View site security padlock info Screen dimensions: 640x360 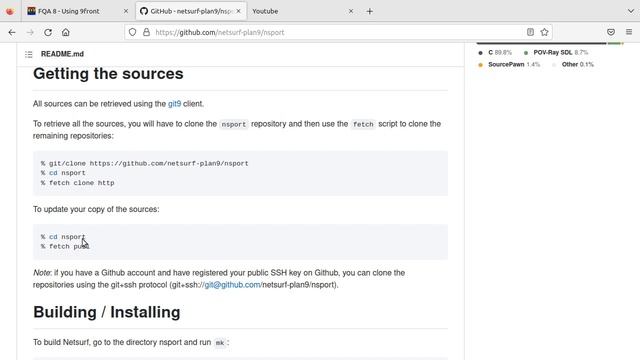tap(146, 32)
